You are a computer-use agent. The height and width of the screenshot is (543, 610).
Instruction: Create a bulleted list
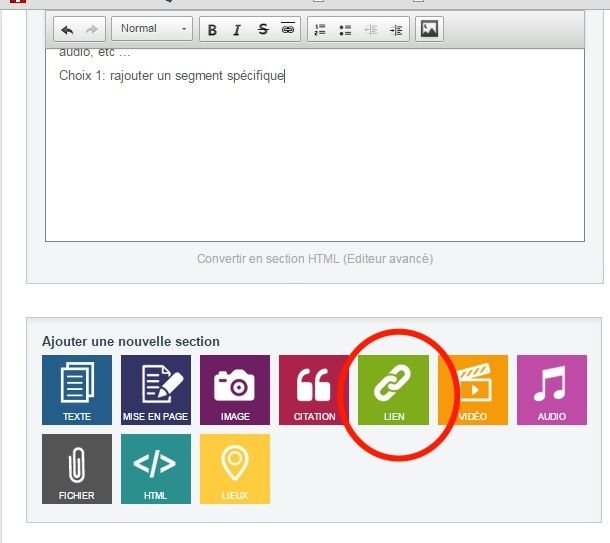pos(345,30)
